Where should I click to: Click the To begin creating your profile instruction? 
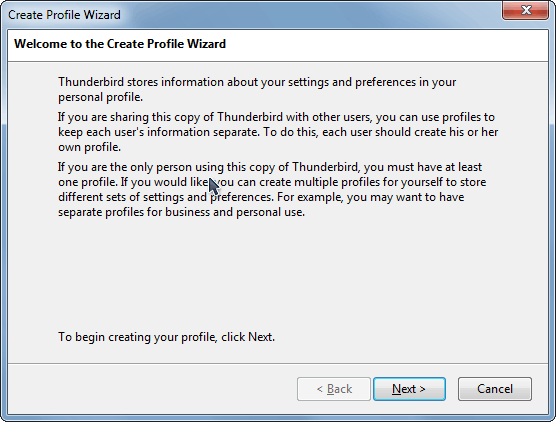166,337
